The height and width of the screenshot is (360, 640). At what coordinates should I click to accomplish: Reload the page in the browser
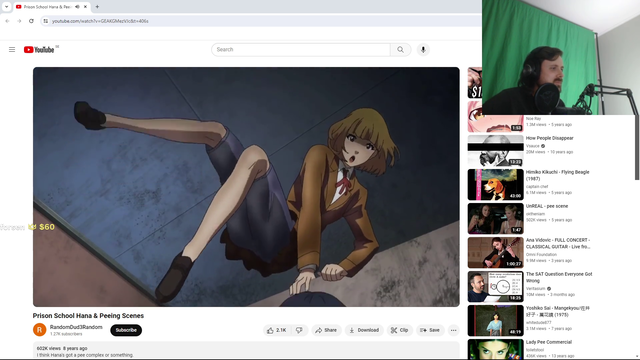click(x=31, y=21)
